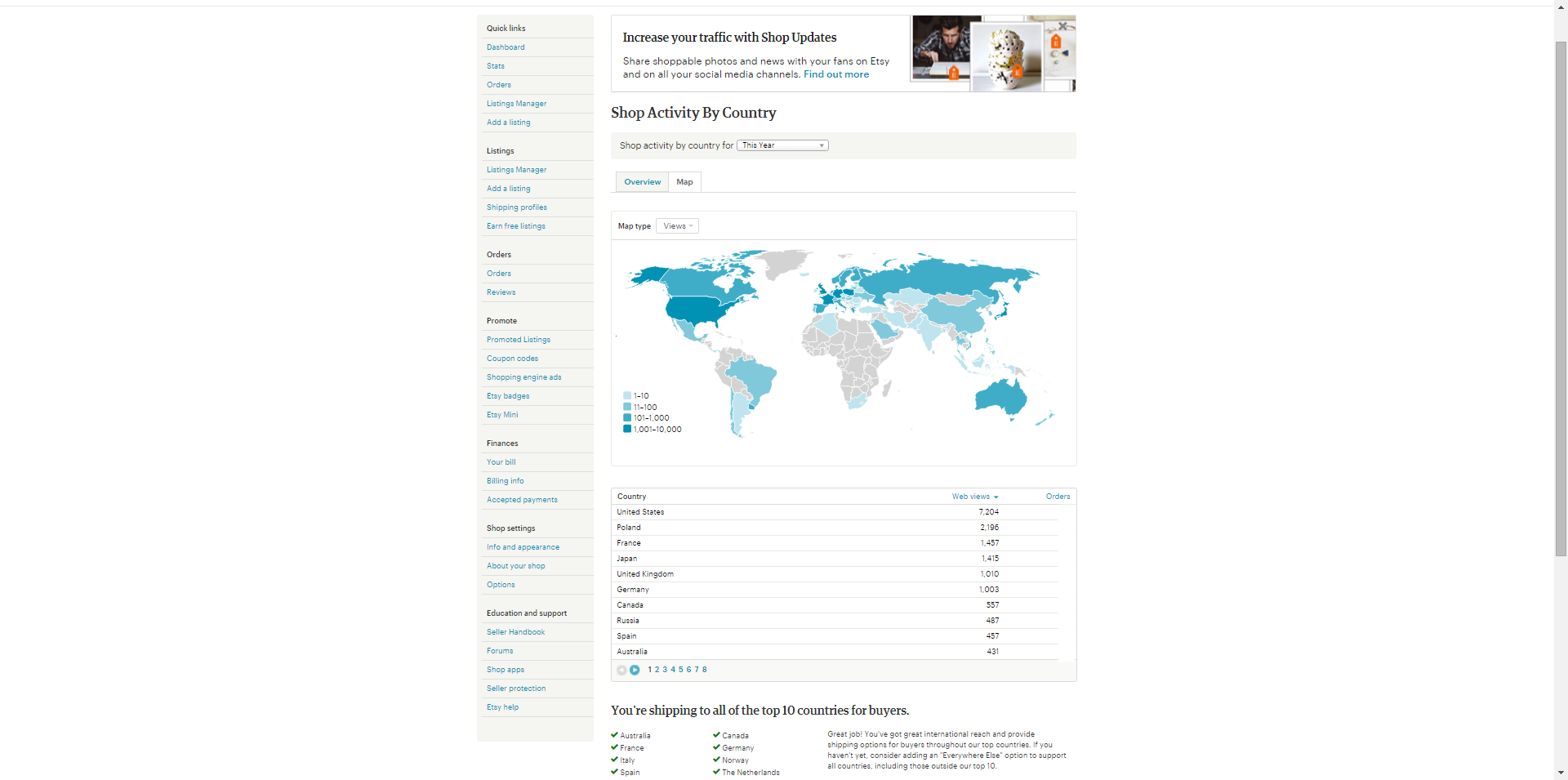
Task: Switch to the Map tab
Action: click(x=684, y=182)
